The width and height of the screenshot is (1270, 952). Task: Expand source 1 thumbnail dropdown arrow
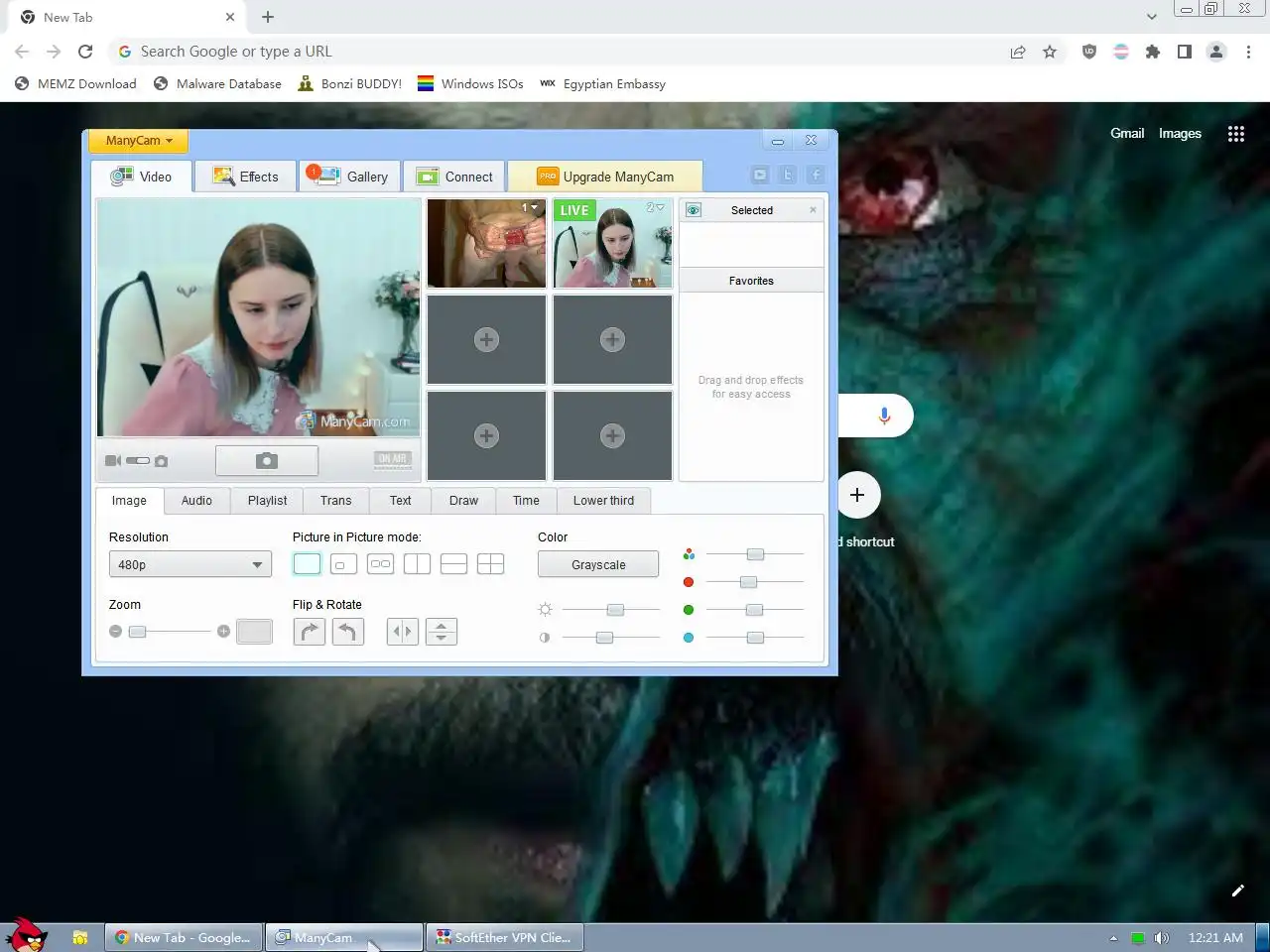[x=535, y=207]
